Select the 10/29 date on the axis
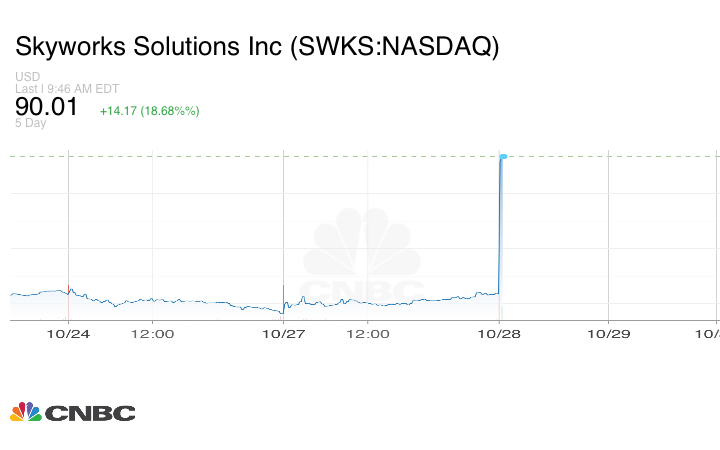This screenshot has height=450, width=720. [x=608, y=335]
